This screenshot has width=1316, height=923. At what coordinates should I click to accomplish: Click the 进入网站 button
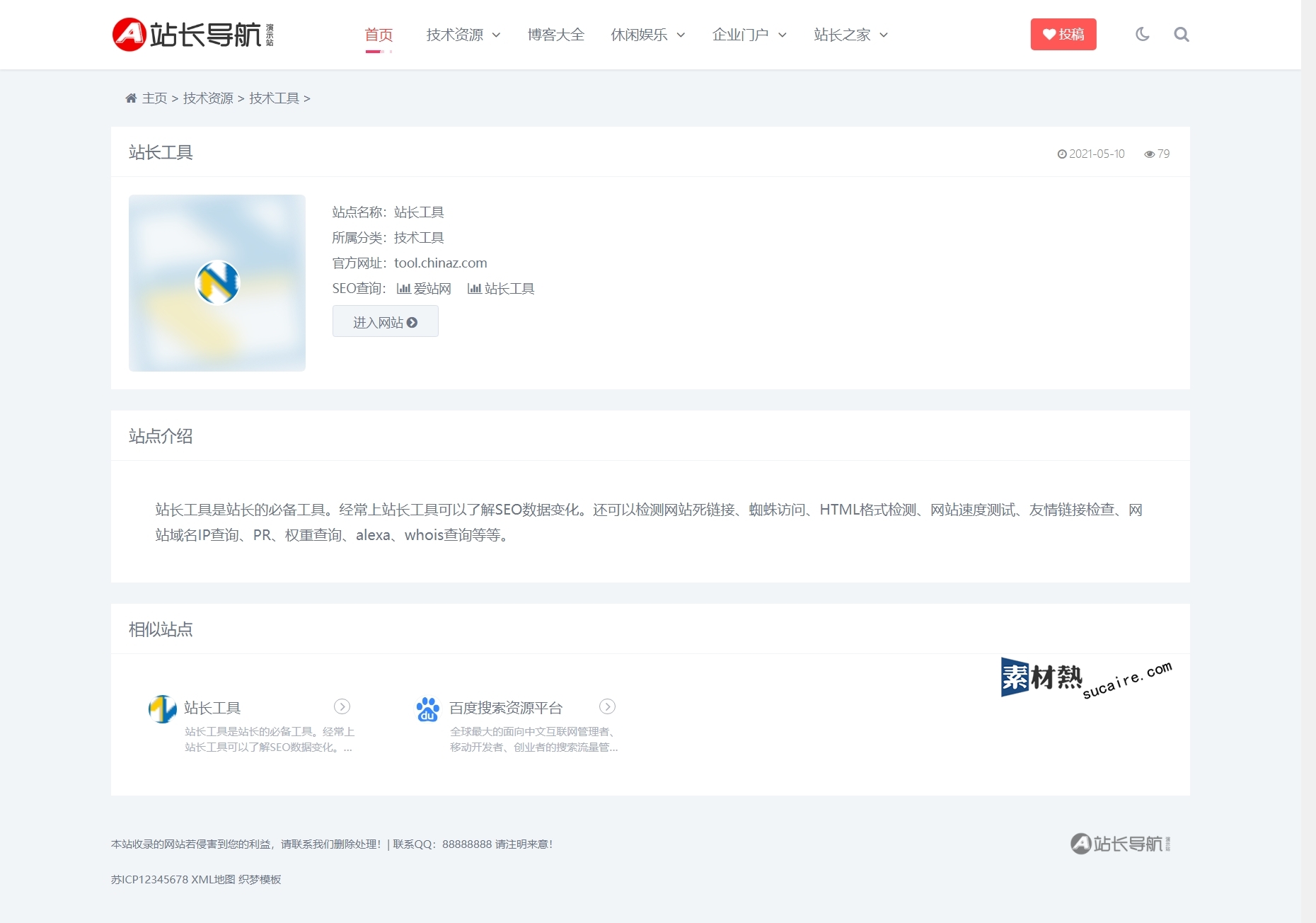pyautogui.click(x=386, y=321)
